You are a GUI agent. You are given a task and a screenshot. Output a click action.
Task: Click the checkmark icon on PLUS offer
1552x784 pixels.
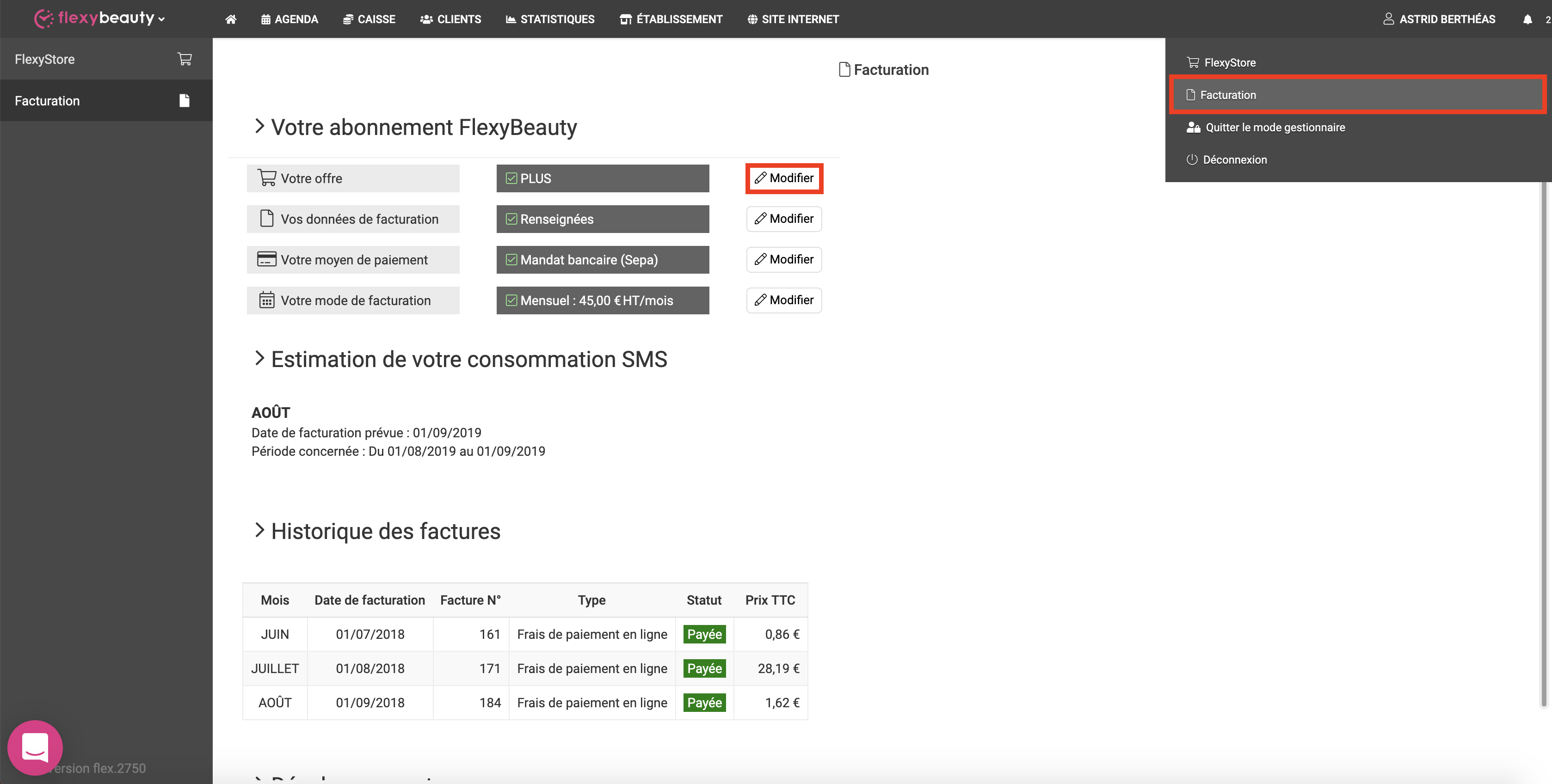[x=511, y=178]
